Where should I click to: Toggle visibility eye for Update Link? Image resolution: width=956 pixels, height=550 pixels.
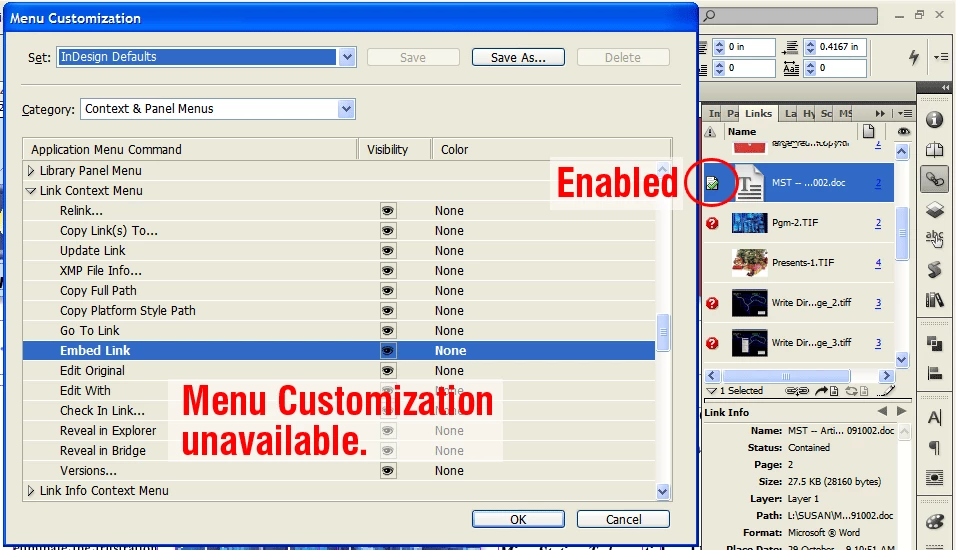pyautogui.click(x=388, y=251)
